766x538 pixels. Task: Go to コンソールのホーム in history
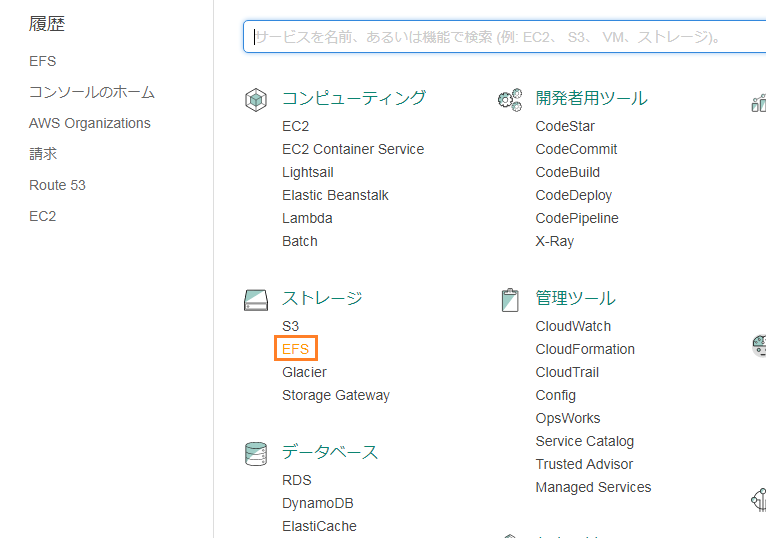pos(92,92)
